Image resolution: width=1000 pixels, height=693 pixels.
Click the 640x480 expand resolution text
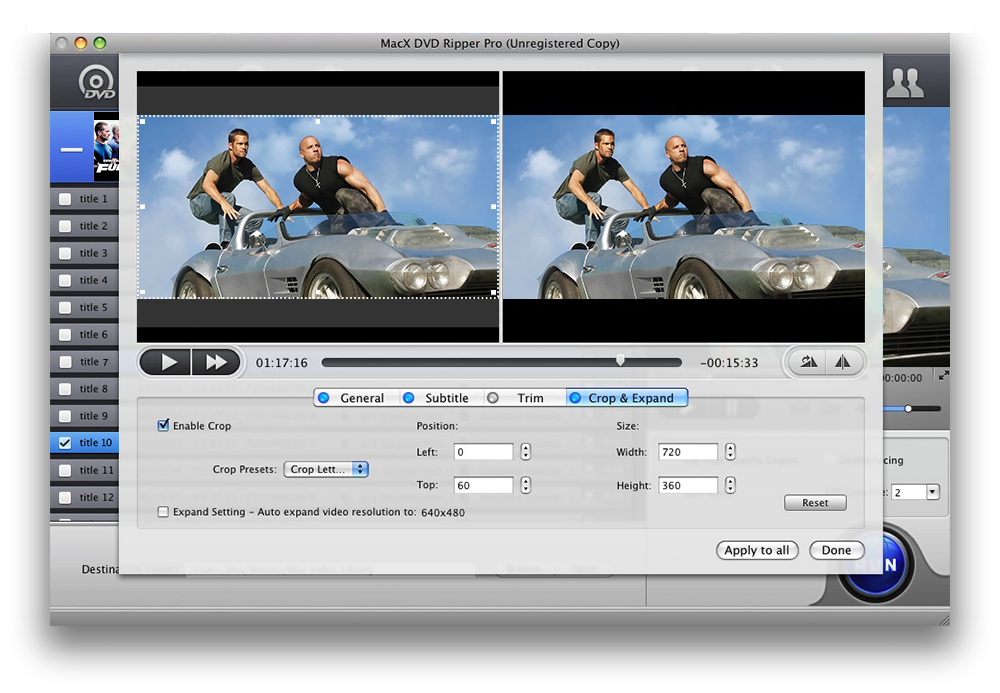443,513
